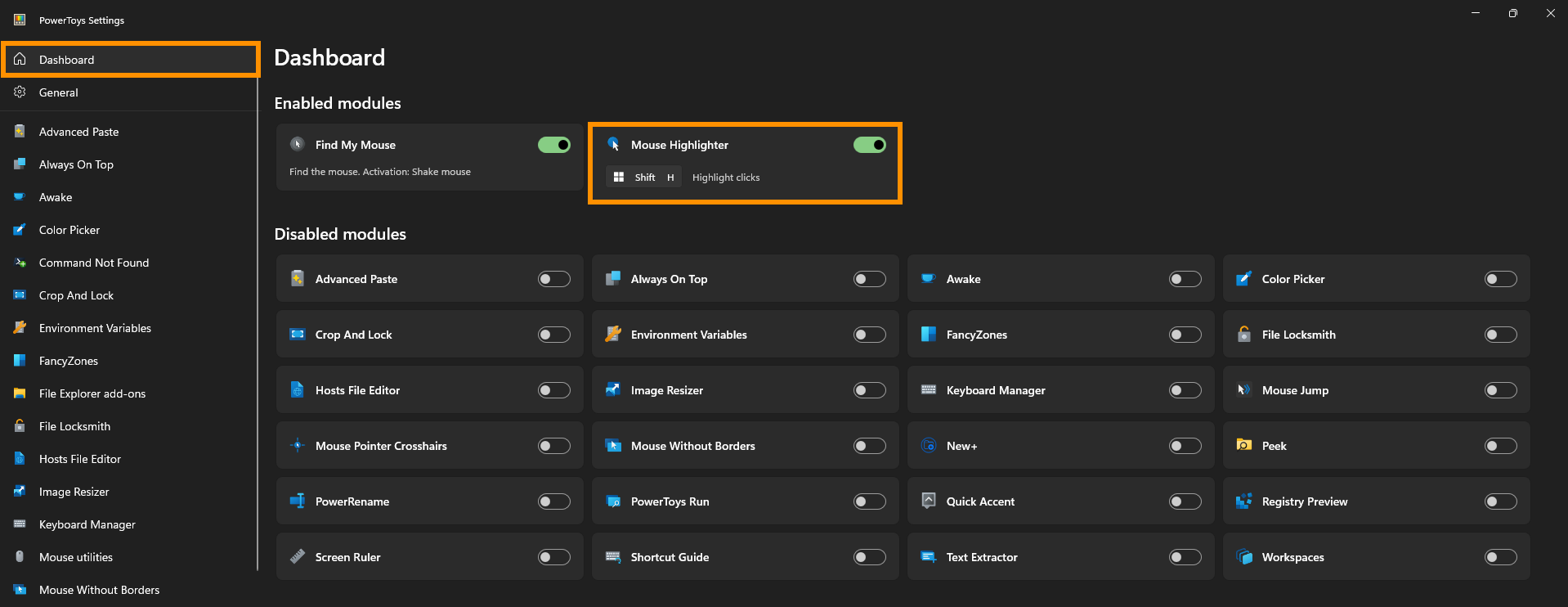1568x607 pixels.
Task: Click the "Disabled modules" heading
Action: (340, 234)
